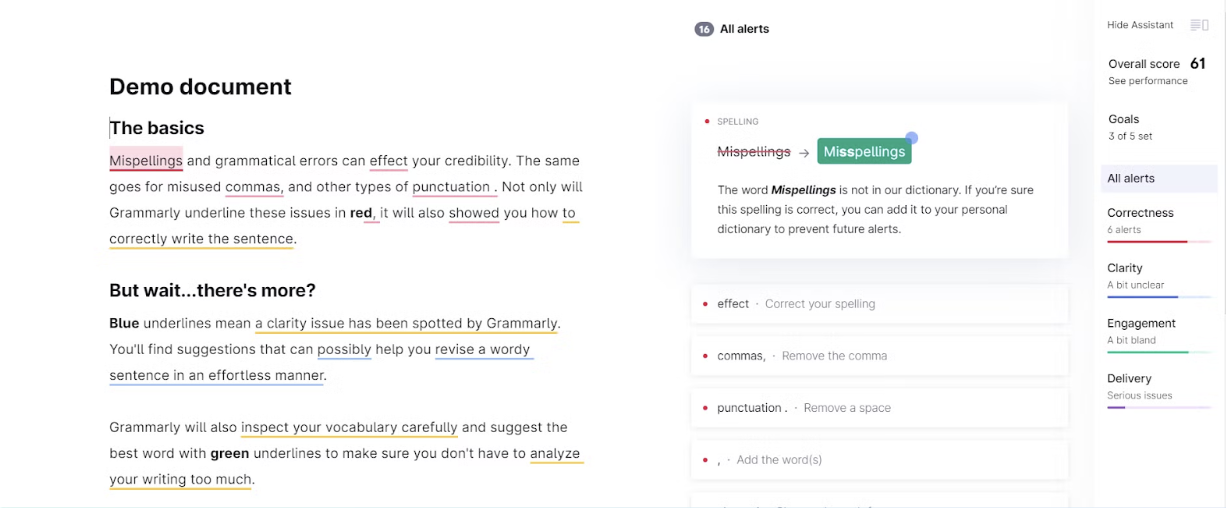
Task: Expand the 'punctuation .' Remove a space alert
Action: coord(879,408)
